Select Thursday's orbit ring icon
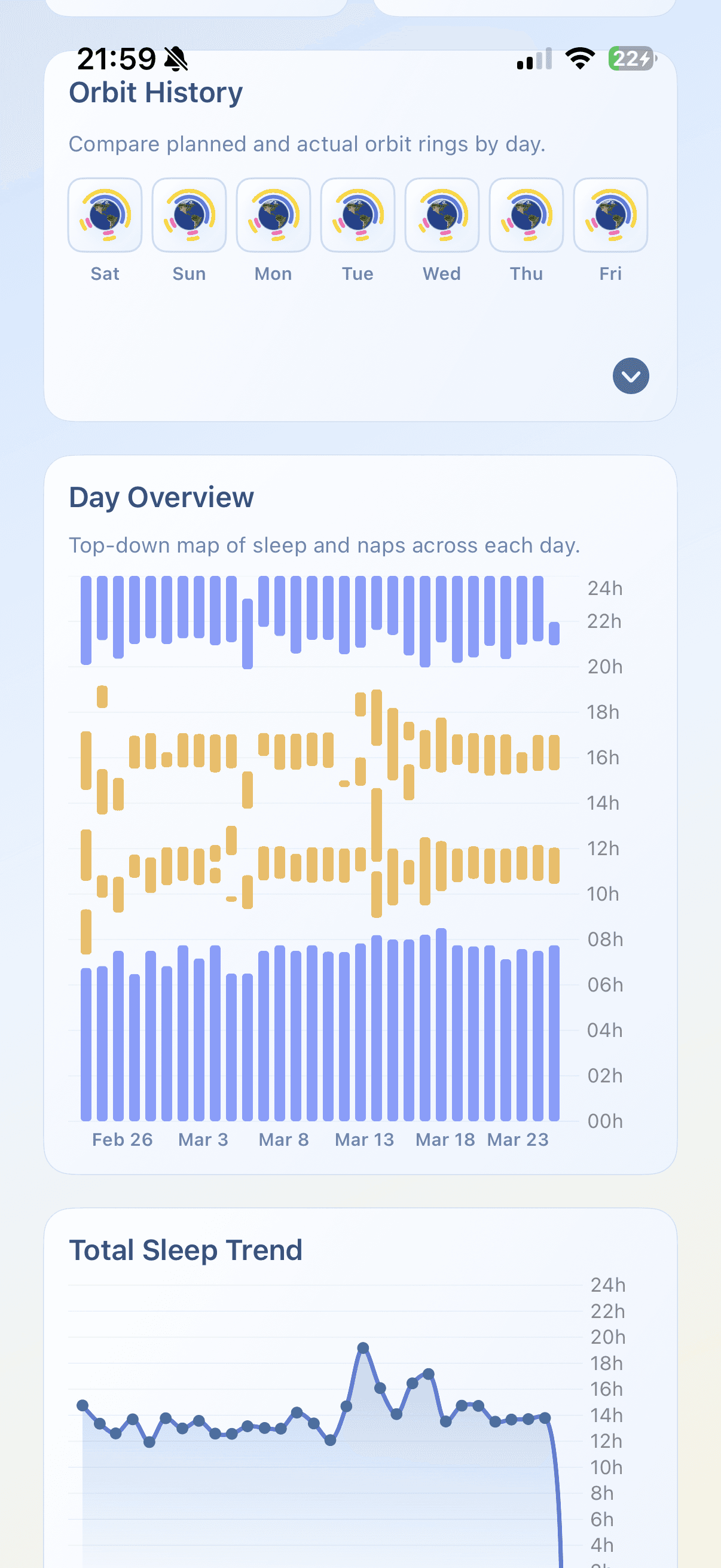The height and width of the screenshot is (1568, 721). pyautogui.click(x=526, y=215)
